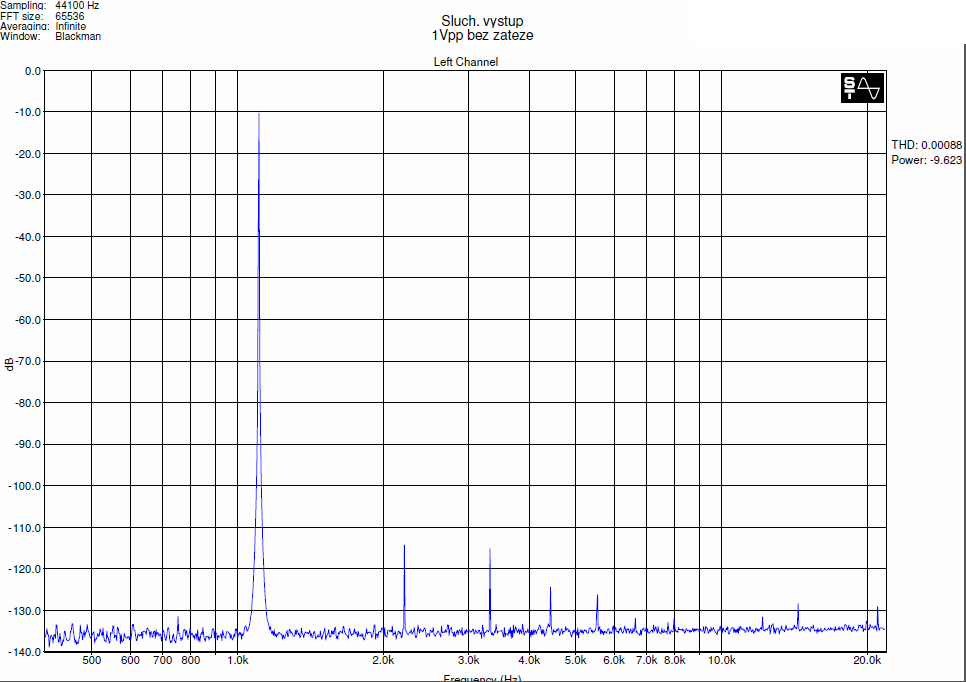
Task: Click the 'dB' y-axis label
Action: 9,364
